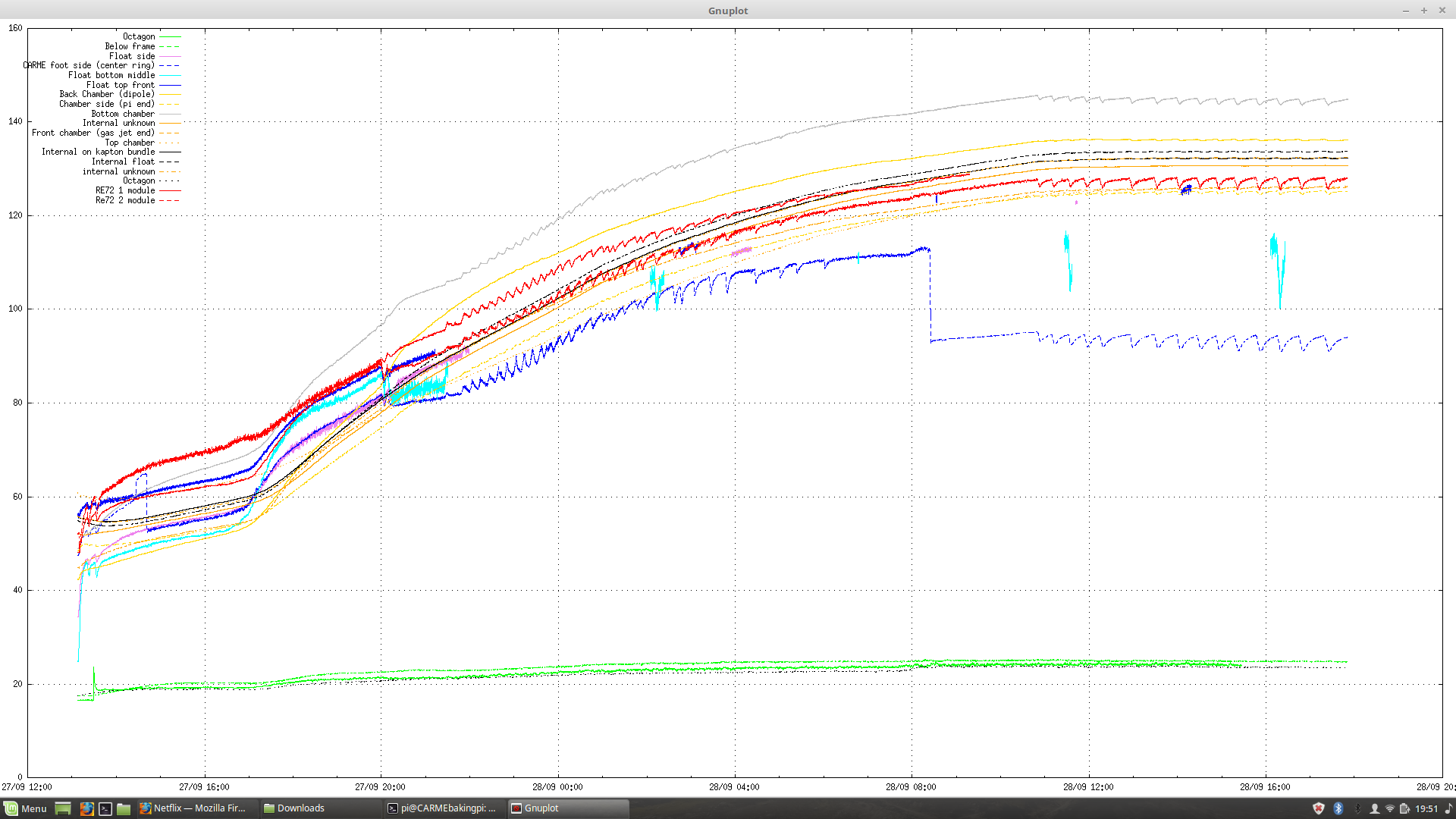This screenshot has width=1456, height=819.
Task: Click the user account tray icon
Action: (1374, 808)
